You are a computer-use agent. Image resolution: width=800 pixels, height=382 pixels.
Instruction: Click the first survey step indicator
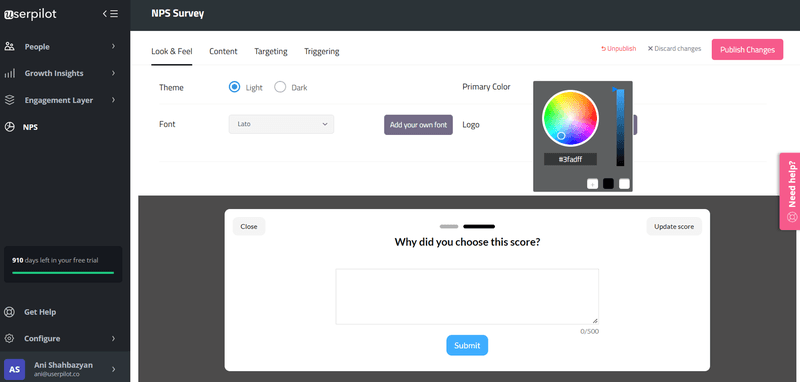click(449, 226)
